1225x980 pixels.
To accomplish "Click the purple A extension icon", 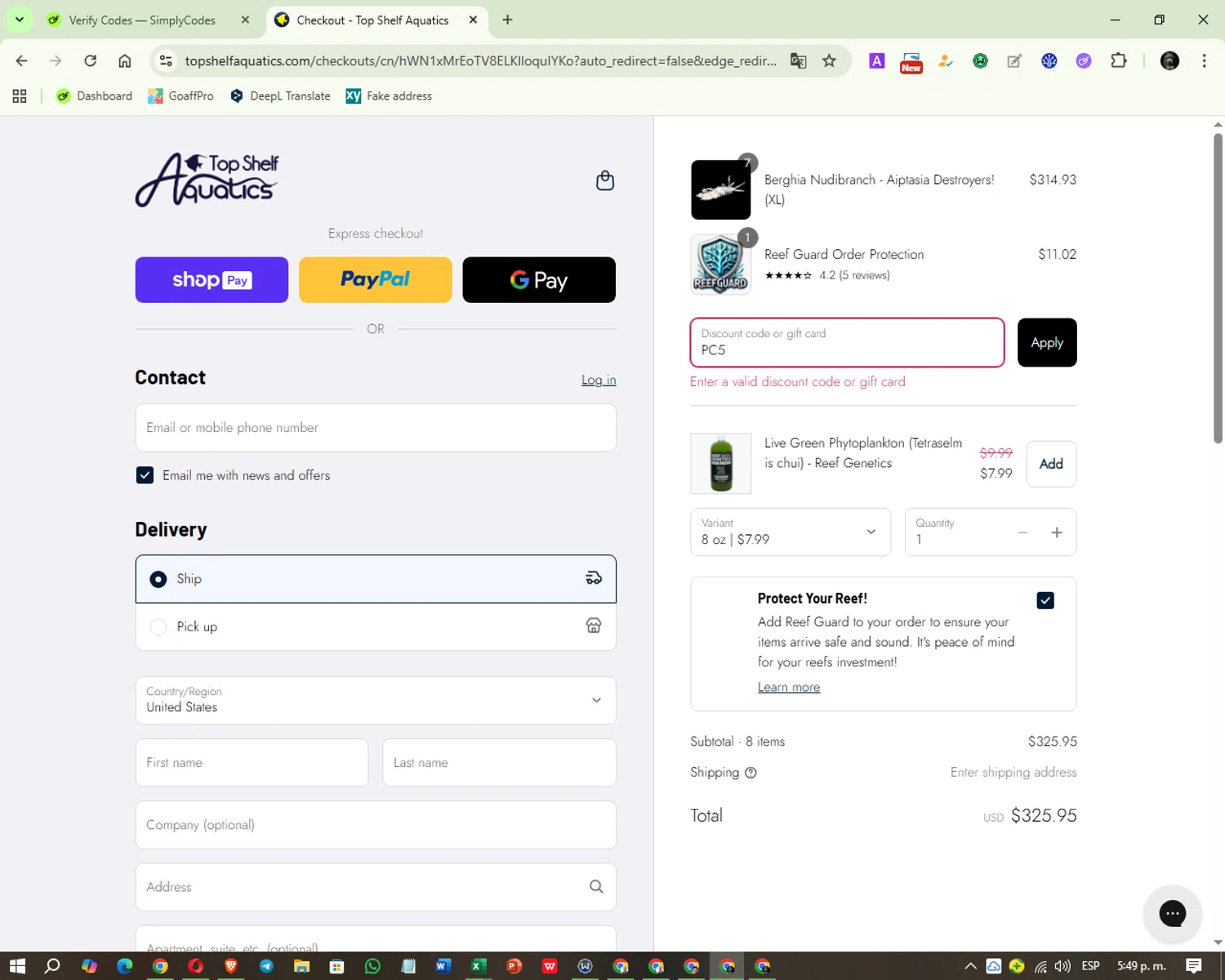I will coord(876,60).
